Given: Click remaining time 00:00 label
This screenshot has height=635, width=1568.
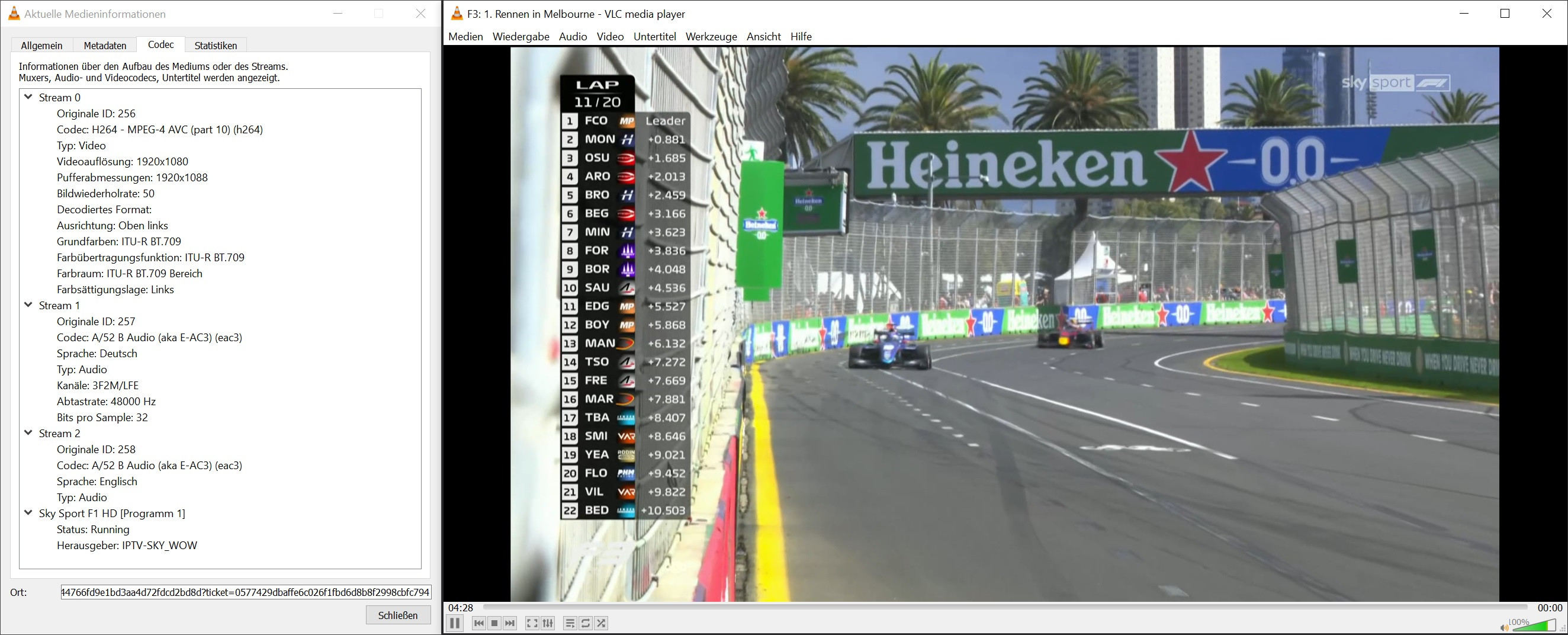Looking at the screenshot, I should coord(1550,608).
